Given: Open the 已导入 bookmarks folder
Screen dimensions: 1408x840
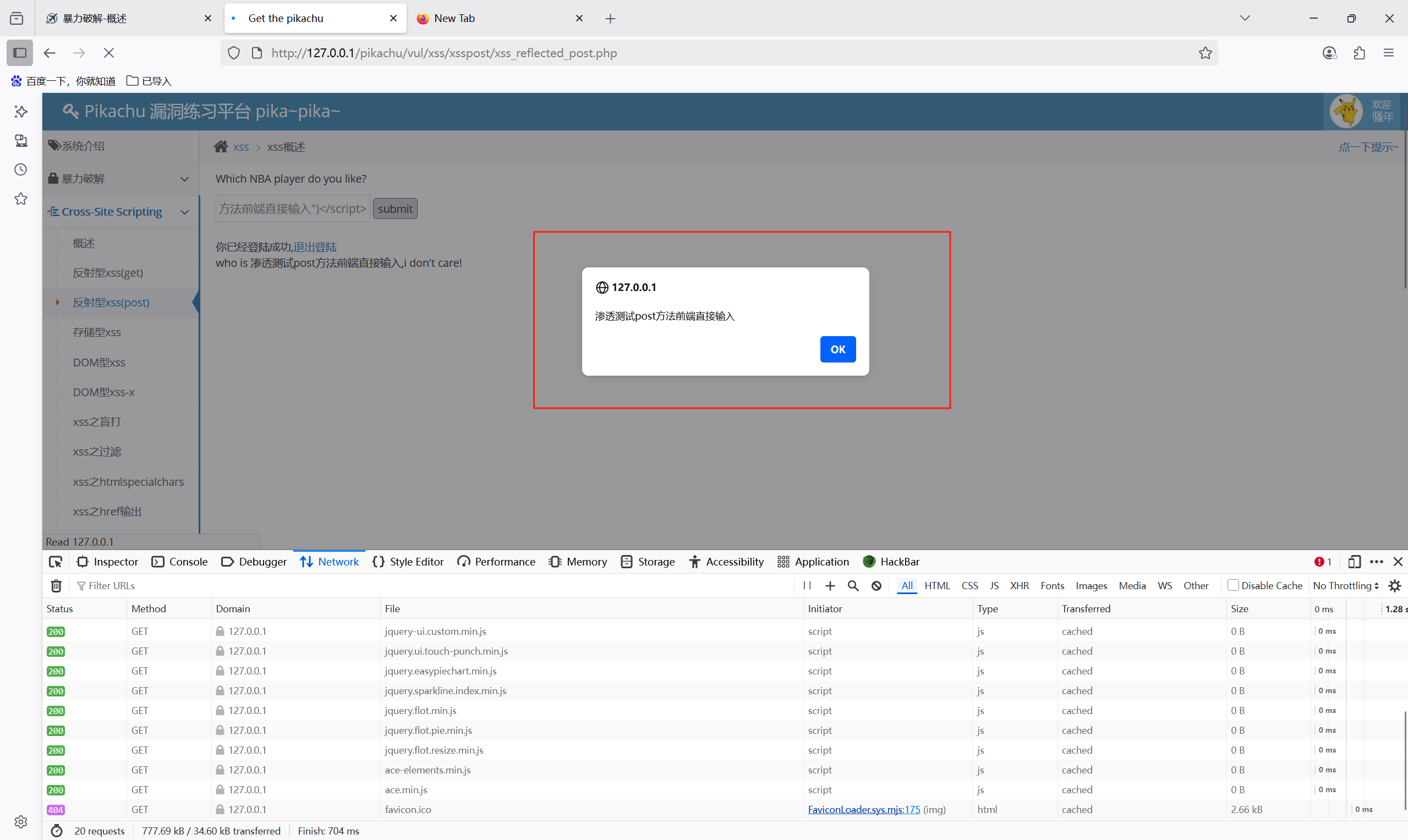Looking at the screenshot, I should (149, 81).
